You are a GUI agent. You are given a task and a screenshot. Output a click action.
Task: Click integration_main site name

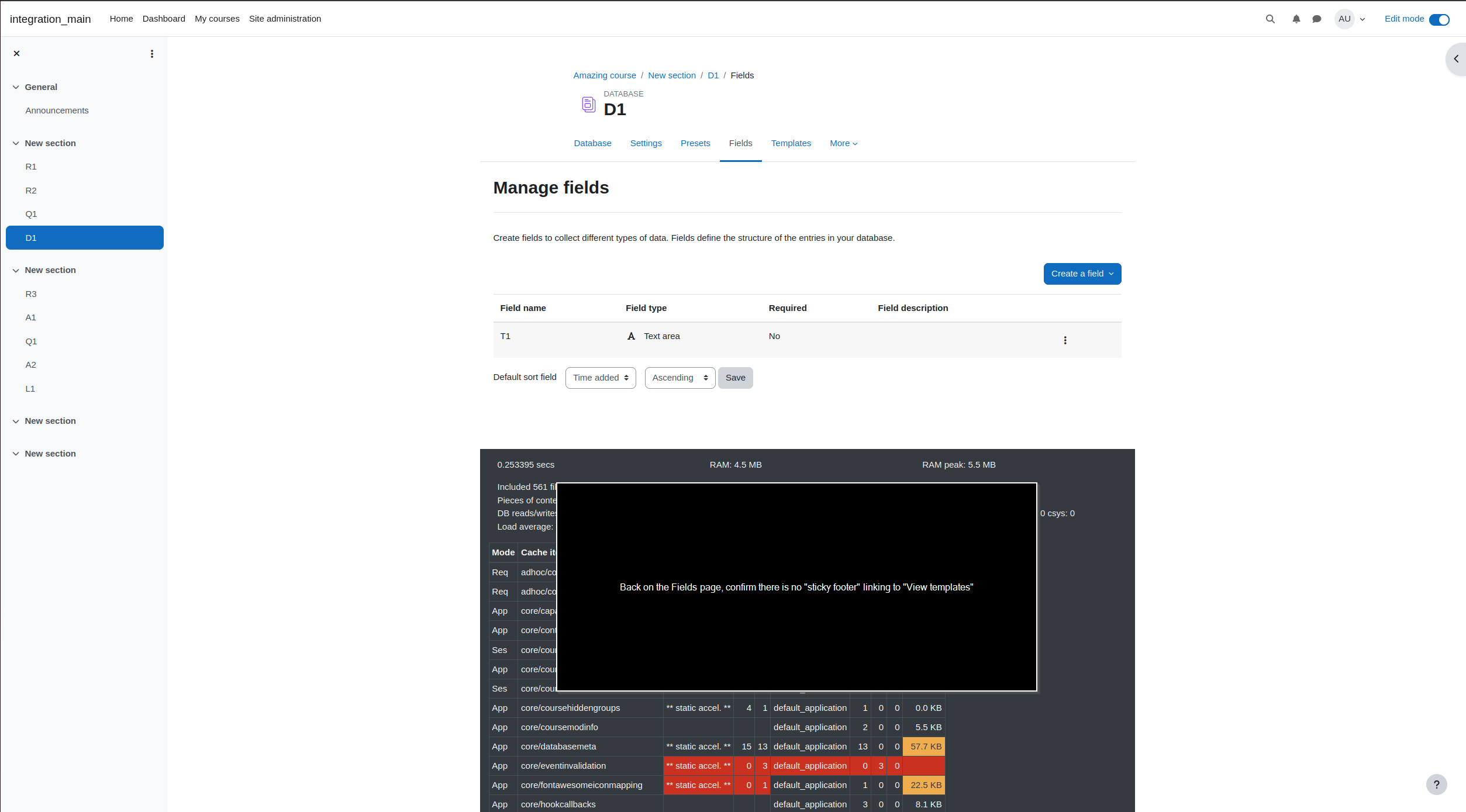click(50, 19)
